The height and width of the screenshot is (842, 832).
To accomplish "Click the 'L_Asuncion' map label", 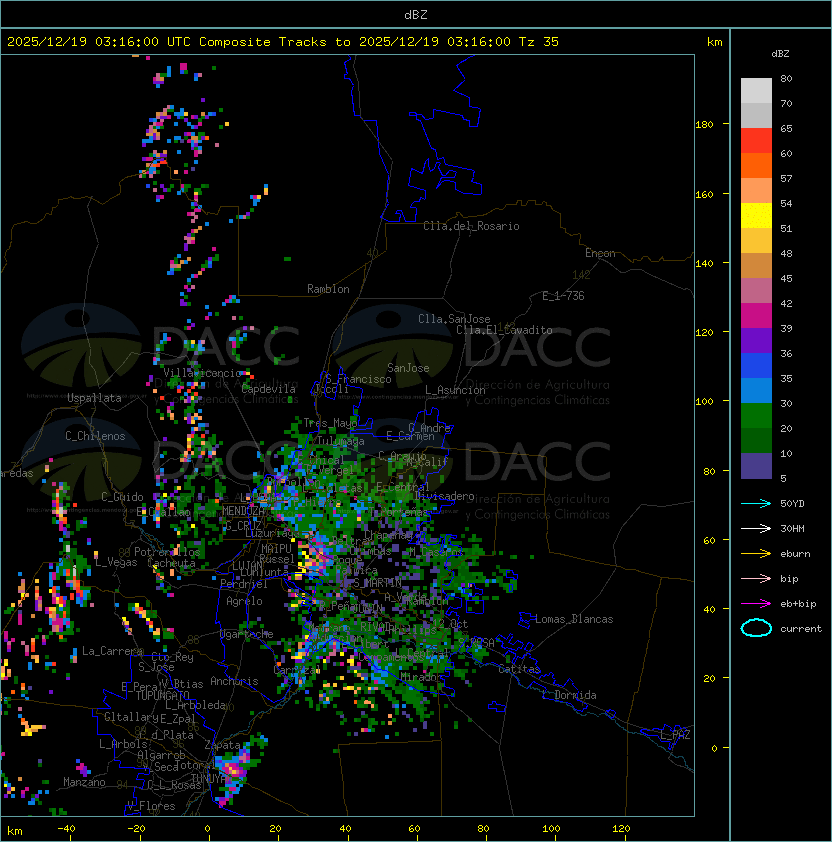I will point(455,390).
